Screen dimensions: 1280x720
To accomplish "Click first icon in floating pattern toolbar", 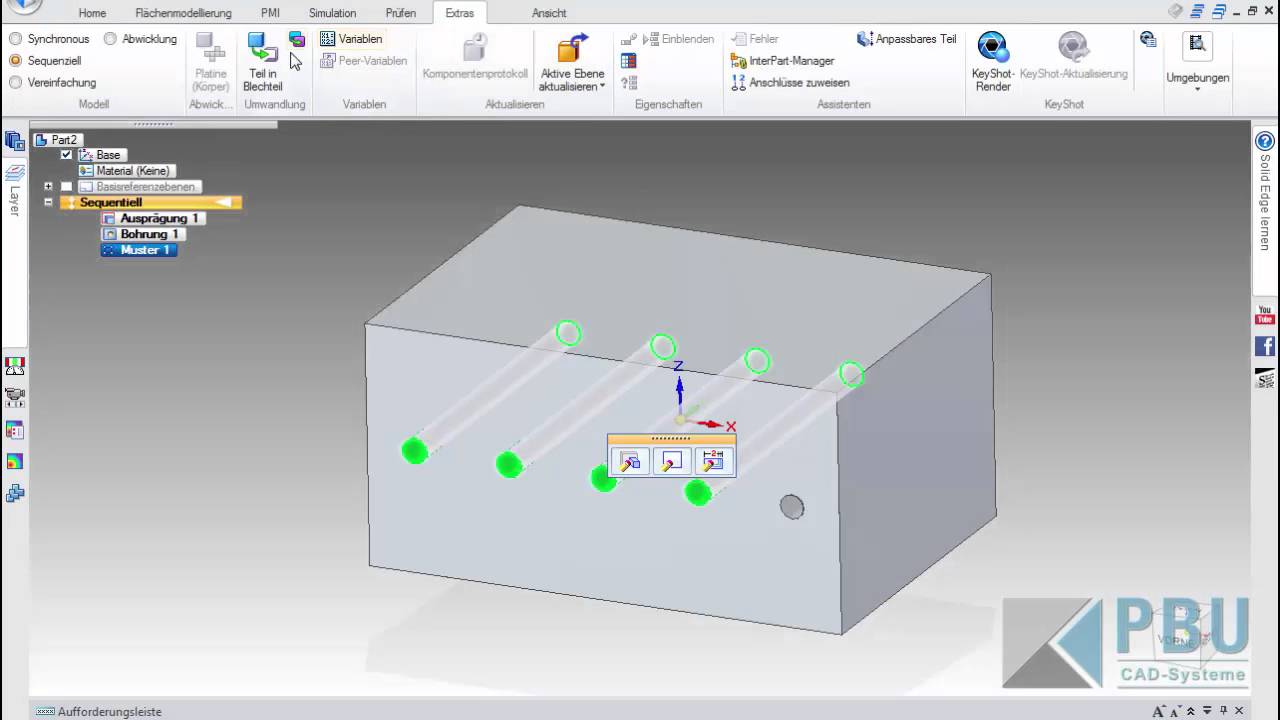I will point(630,461).
